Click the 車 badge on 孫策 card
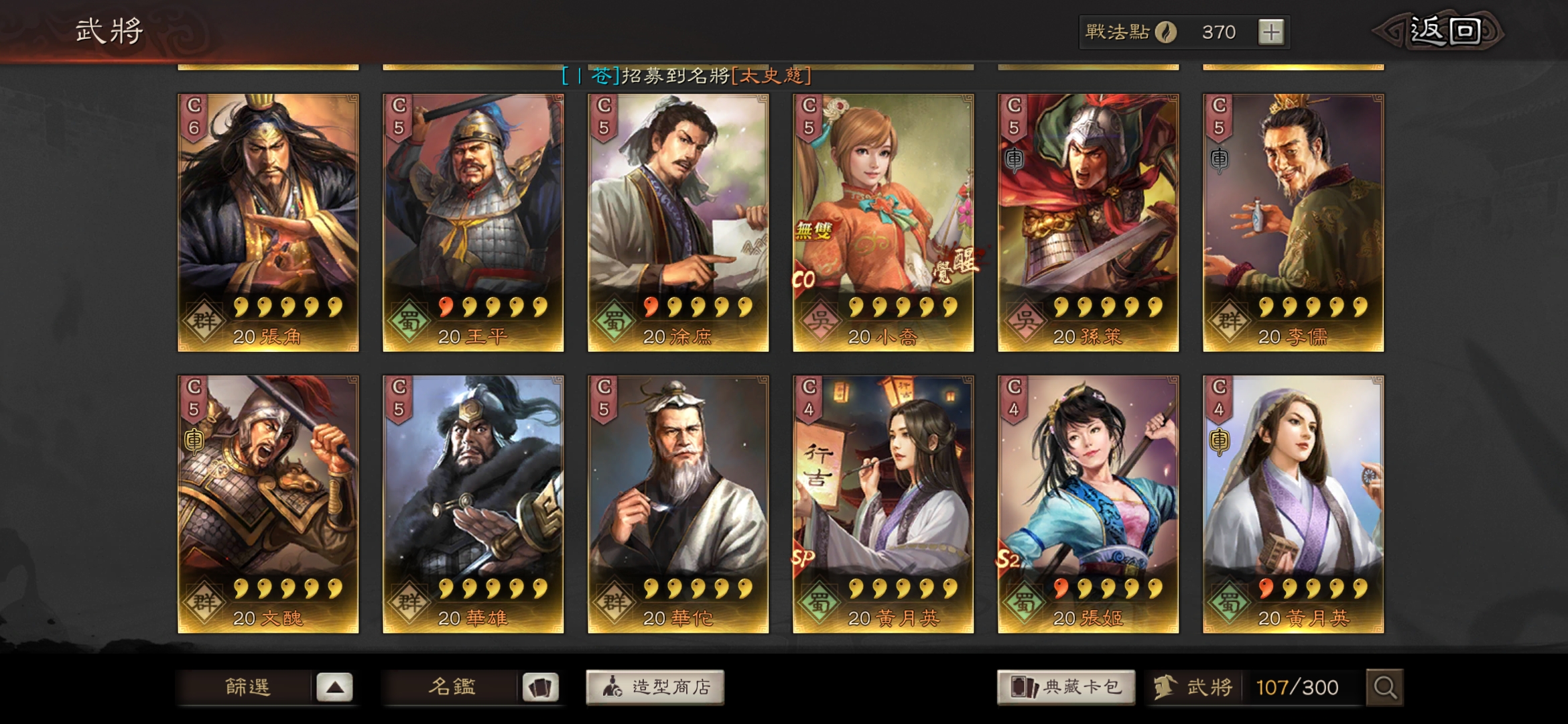 pos(1015,159)
